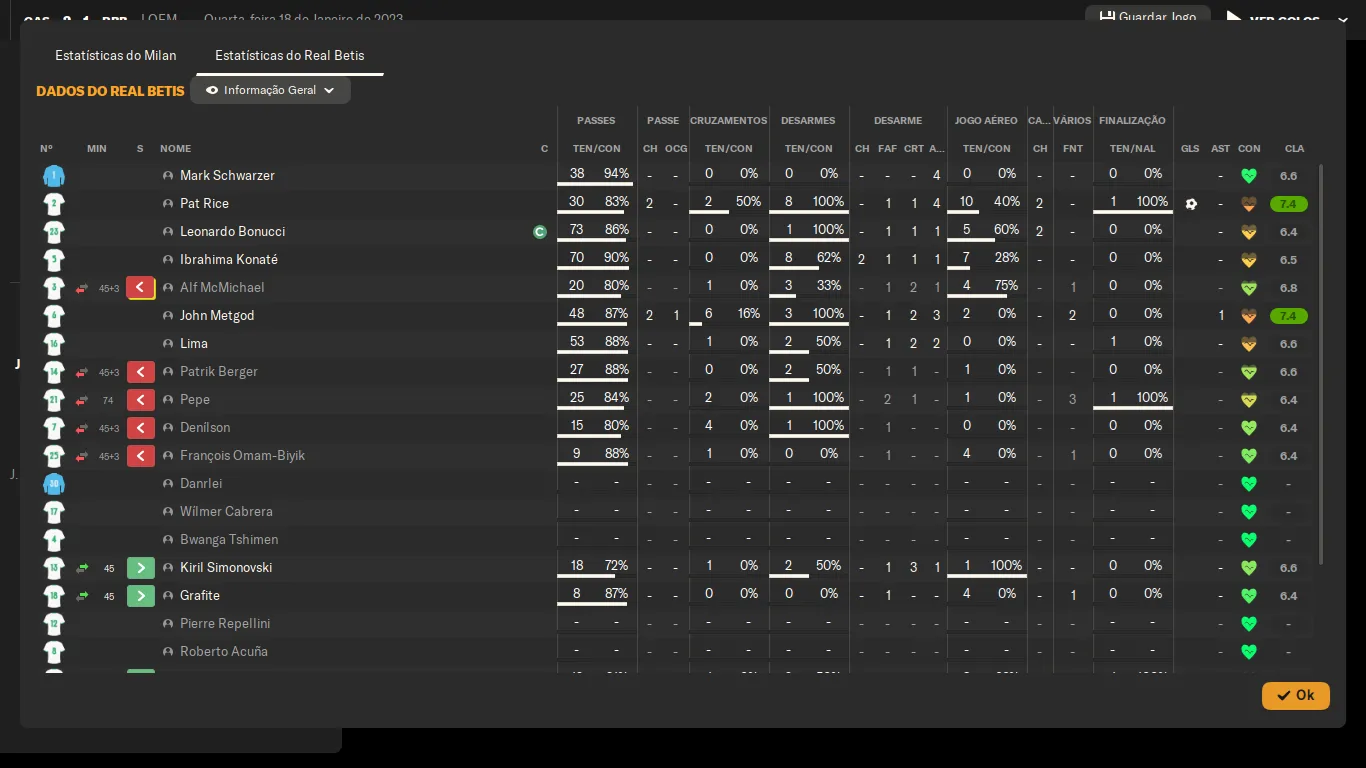
Task: Click the captain badge beside Leonardo Bonucci
Action: [540, 232]
